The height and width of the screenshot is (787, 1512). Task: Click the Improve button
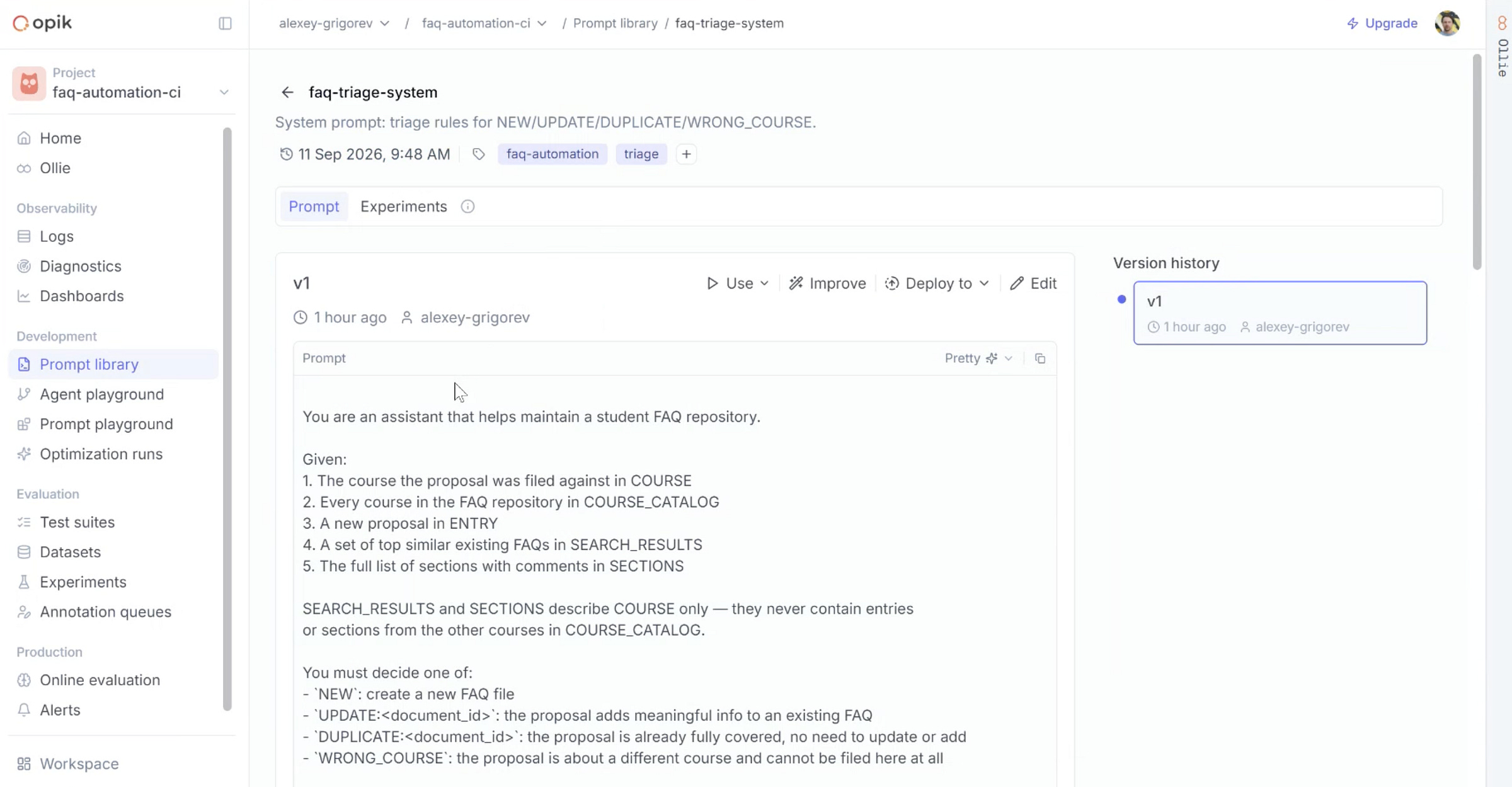tap(827, 284)
